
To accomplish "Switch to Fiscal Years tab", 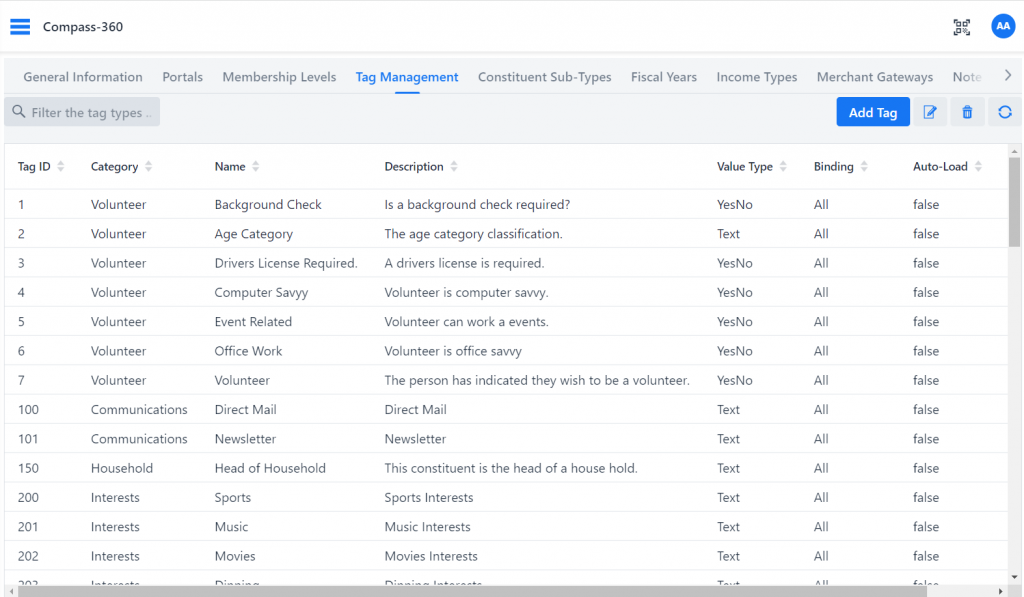I will 664,77.
